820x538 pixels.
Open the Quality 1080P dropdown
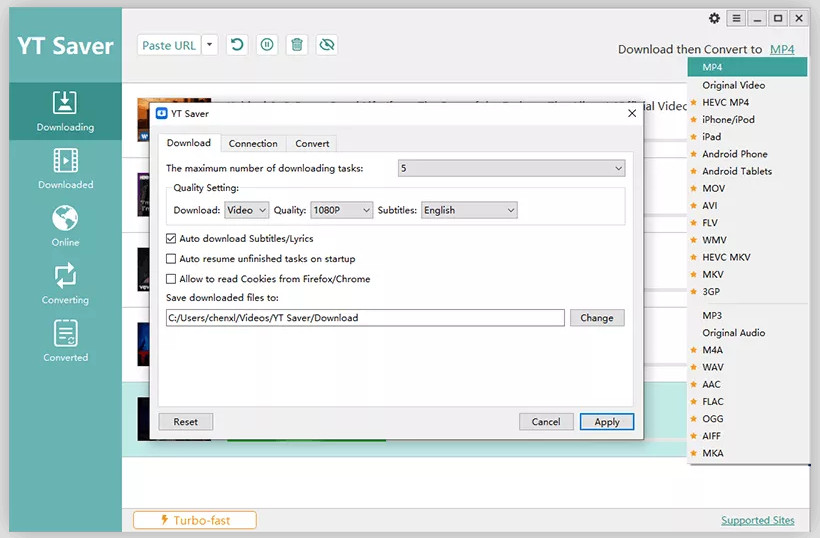339,210
